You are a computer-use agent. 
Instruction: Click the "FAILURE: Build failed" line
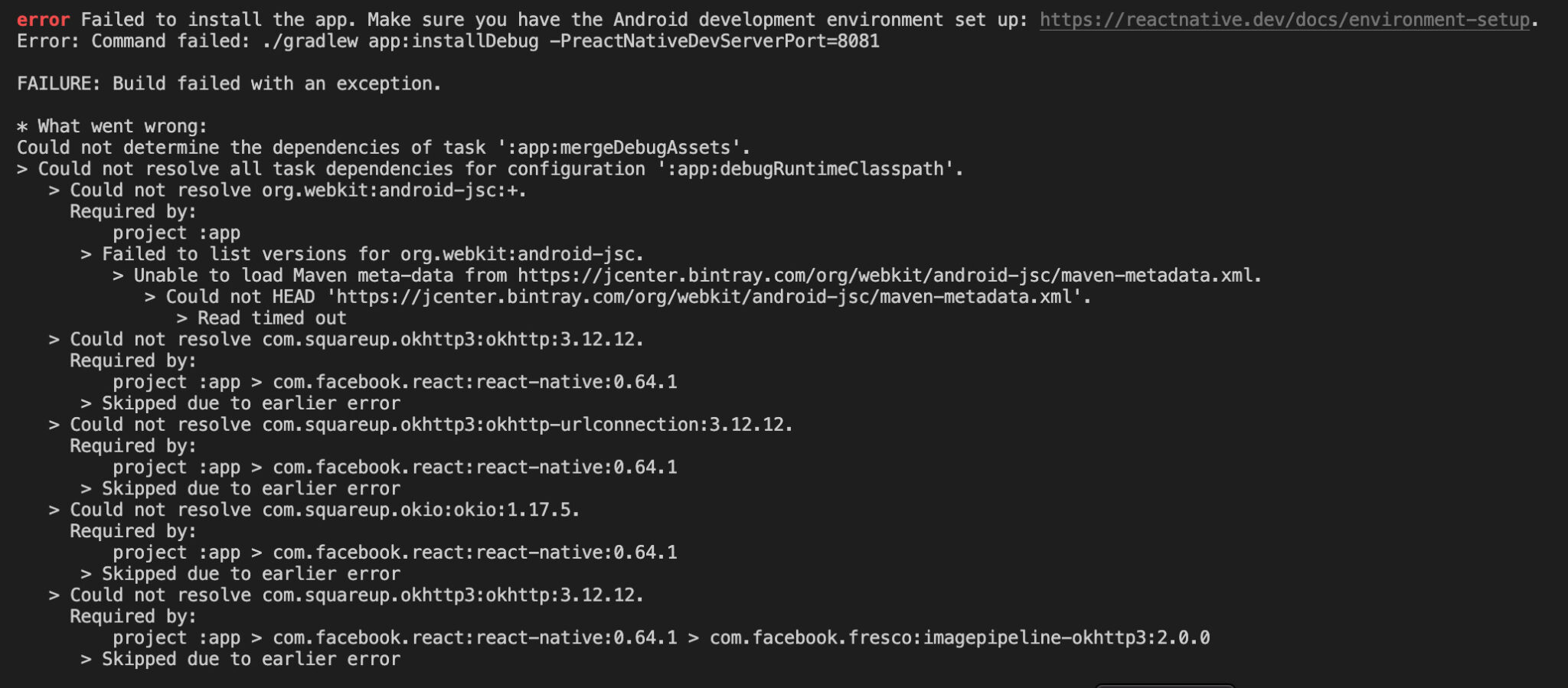click(229, 83)
